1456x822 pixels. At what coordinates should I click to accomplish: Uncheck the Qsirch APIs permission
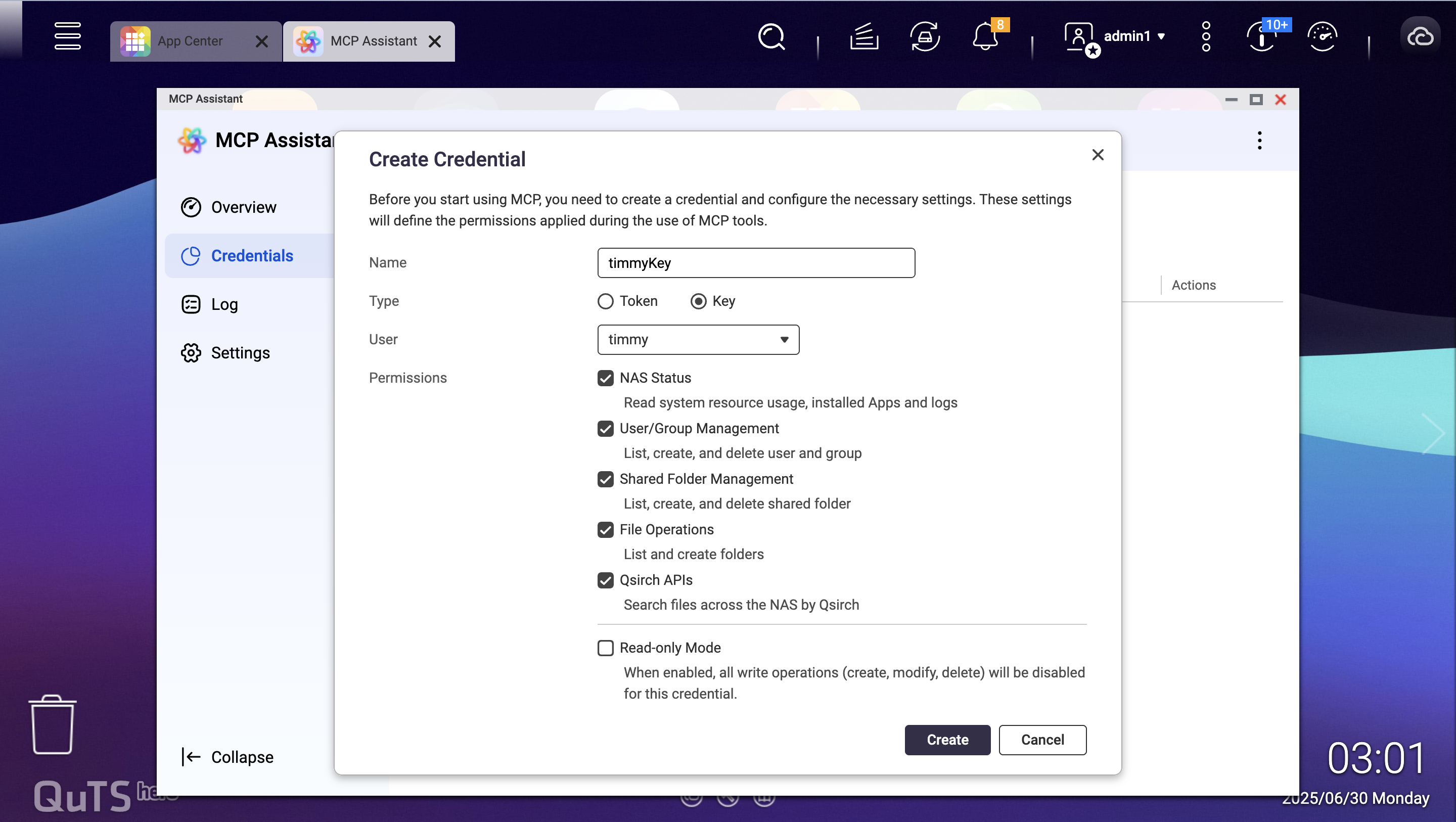605,580
